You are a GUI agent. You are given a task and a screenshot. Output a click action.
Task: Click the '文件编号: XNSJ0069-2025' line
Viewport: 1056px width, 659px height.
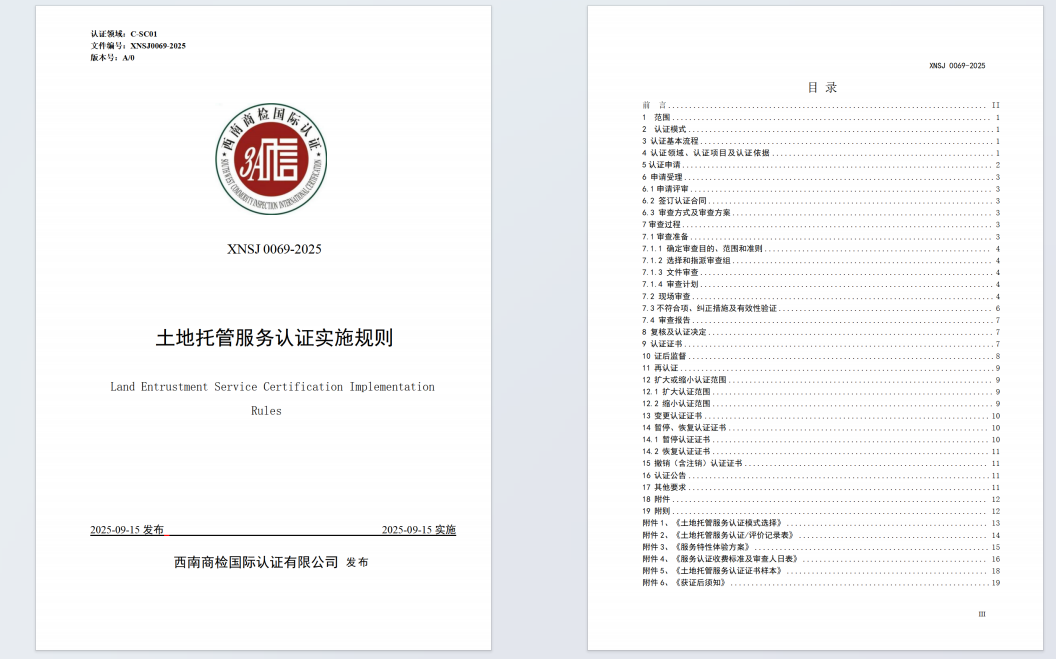coord(138,46)
